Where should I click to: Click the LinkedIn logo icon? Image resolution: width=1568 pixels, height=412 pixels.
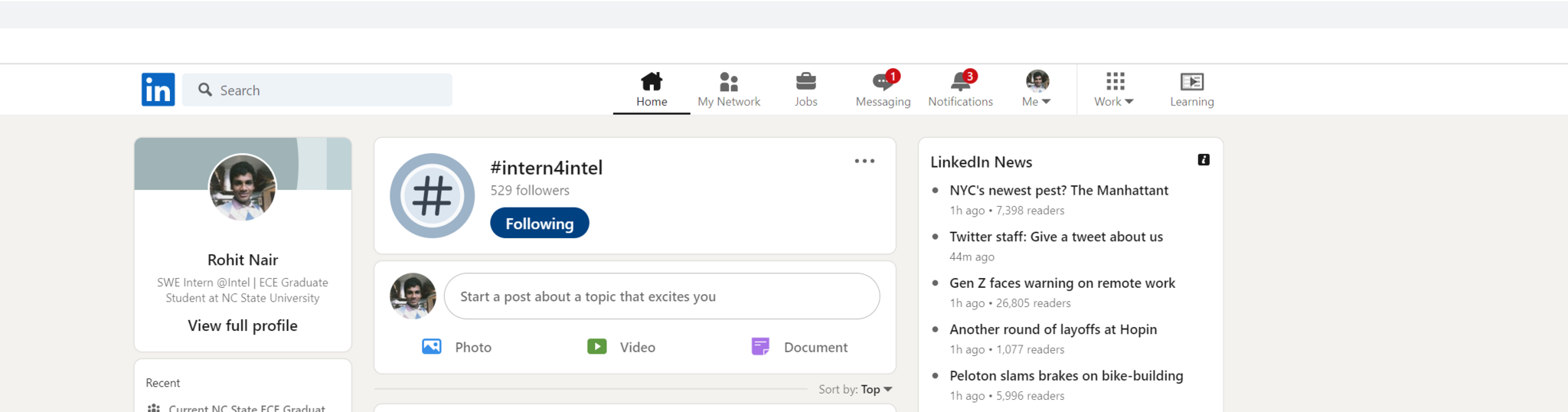click(x=158, y=90)
